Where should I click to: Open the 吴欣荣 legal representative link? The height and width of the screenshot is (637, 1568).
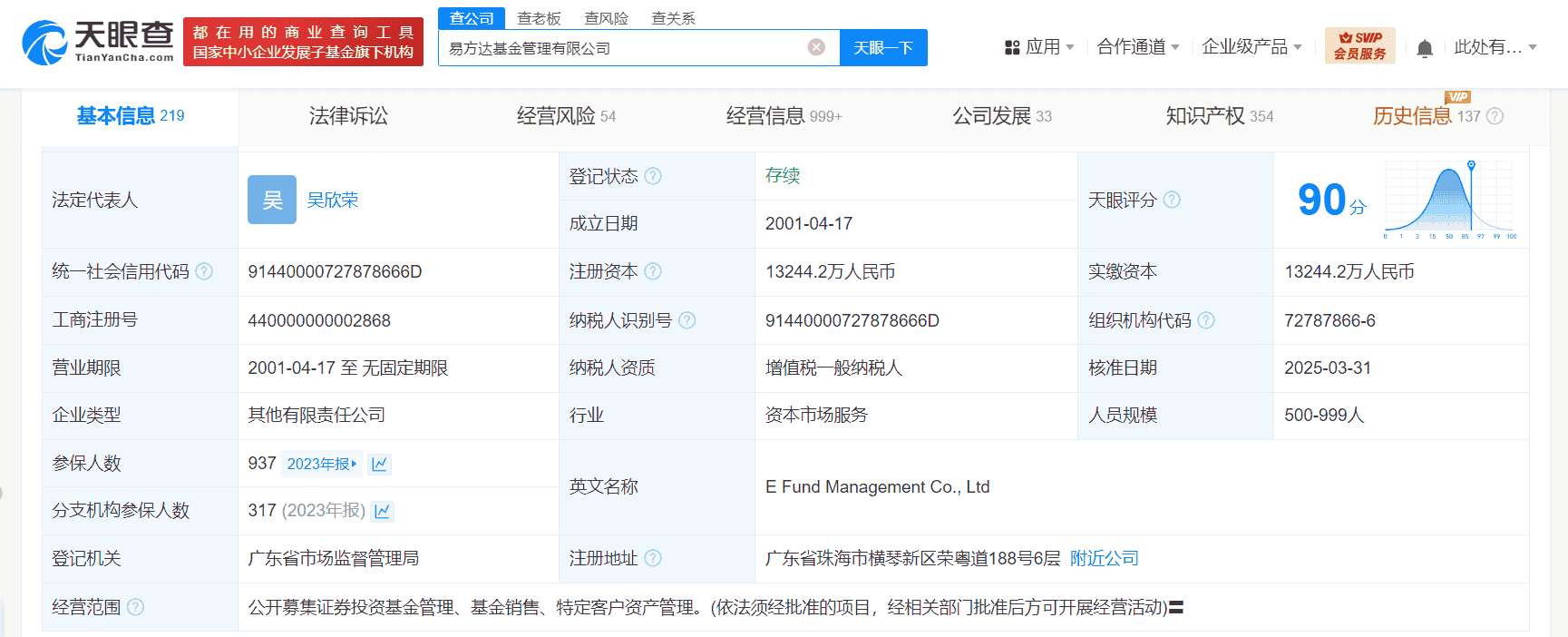click(332, 200)
